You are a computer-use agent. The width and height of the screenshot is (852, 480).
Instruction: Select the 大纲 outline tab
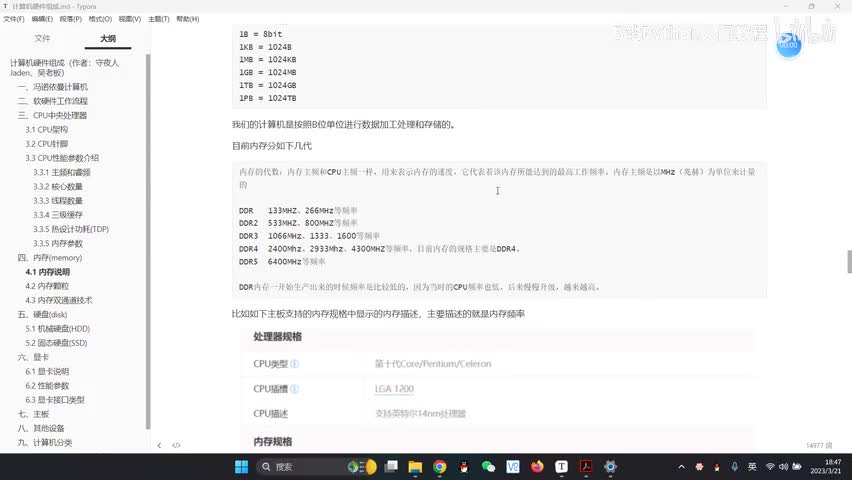[x=108, y=38]
